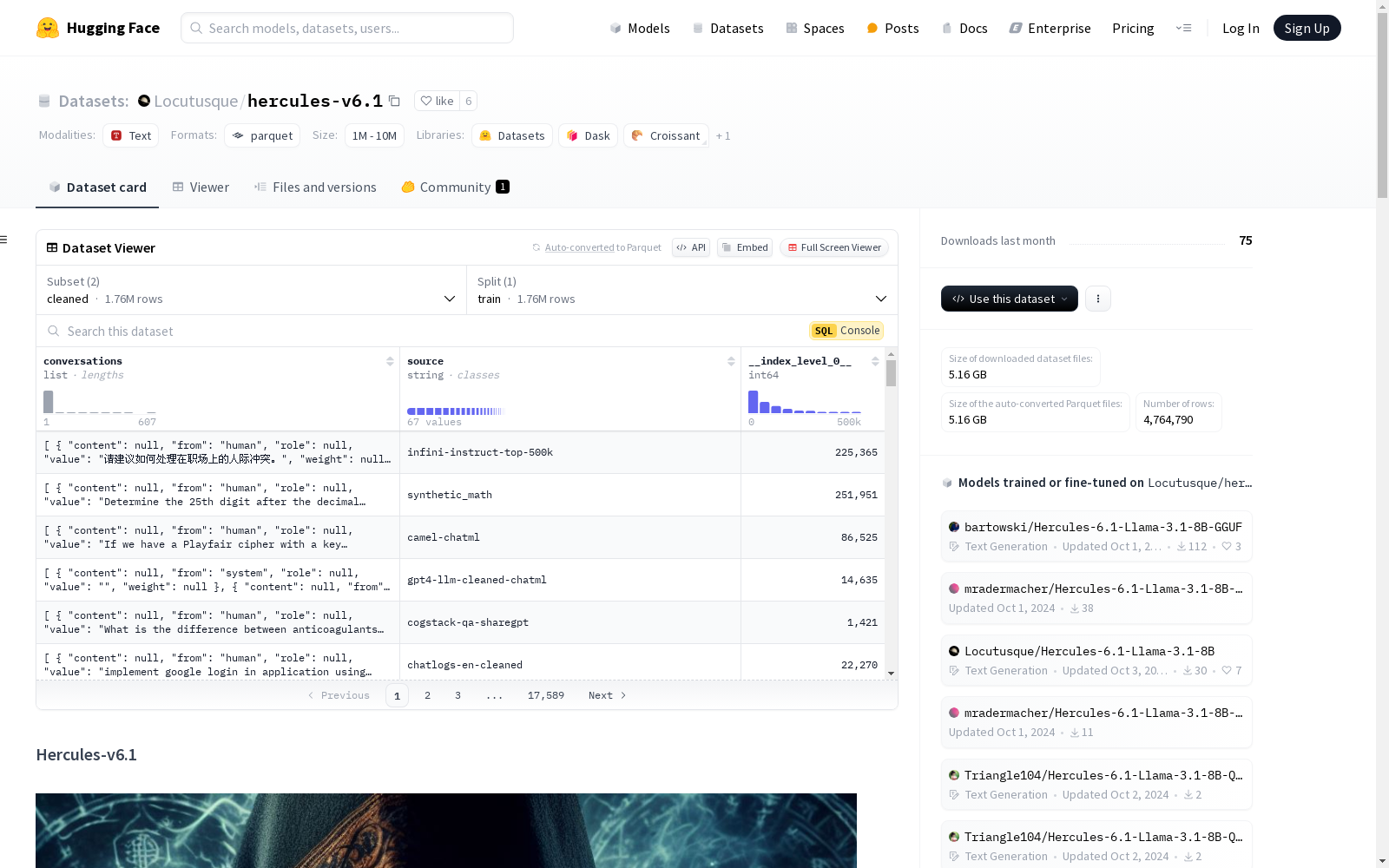
Task: Sort the source column
Action: (731, 361)
